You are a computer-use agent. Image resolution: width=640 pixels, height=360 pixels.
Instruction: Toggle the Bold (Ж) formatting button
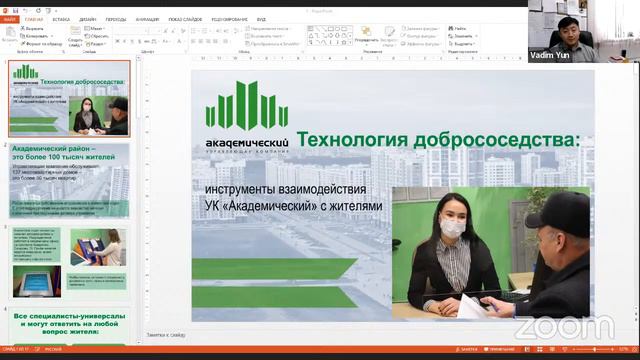pos(117,41)
